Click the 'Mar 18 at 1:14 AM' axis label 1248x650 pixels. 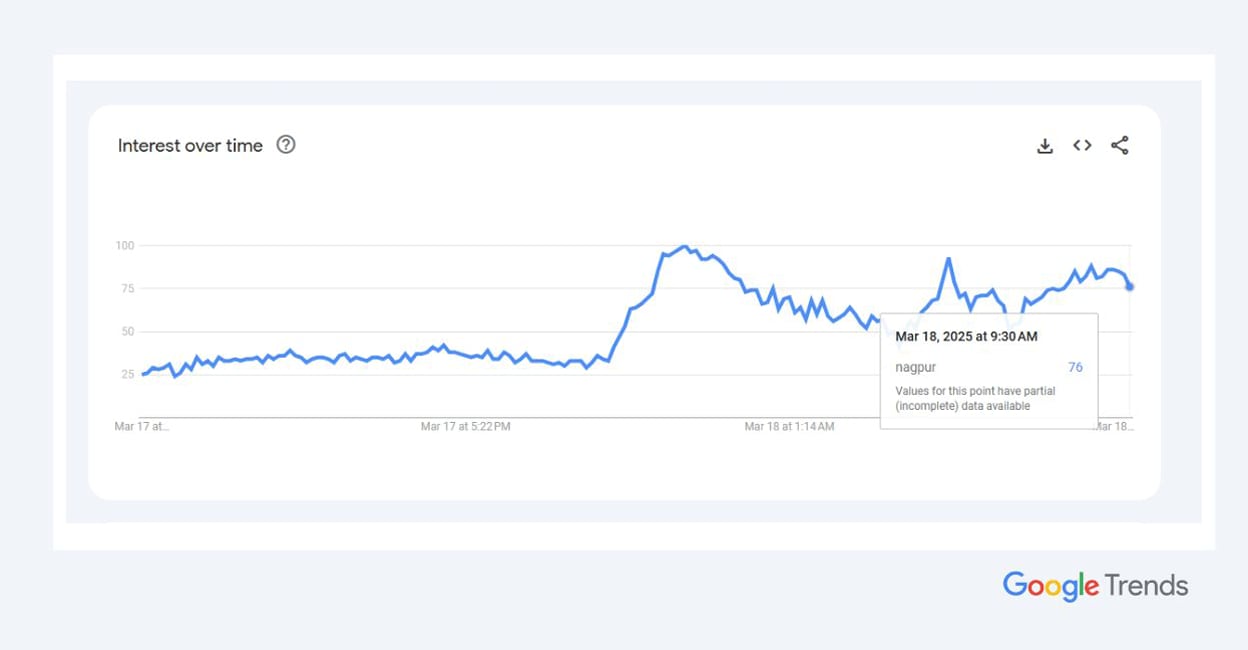[x=789, y=426]
